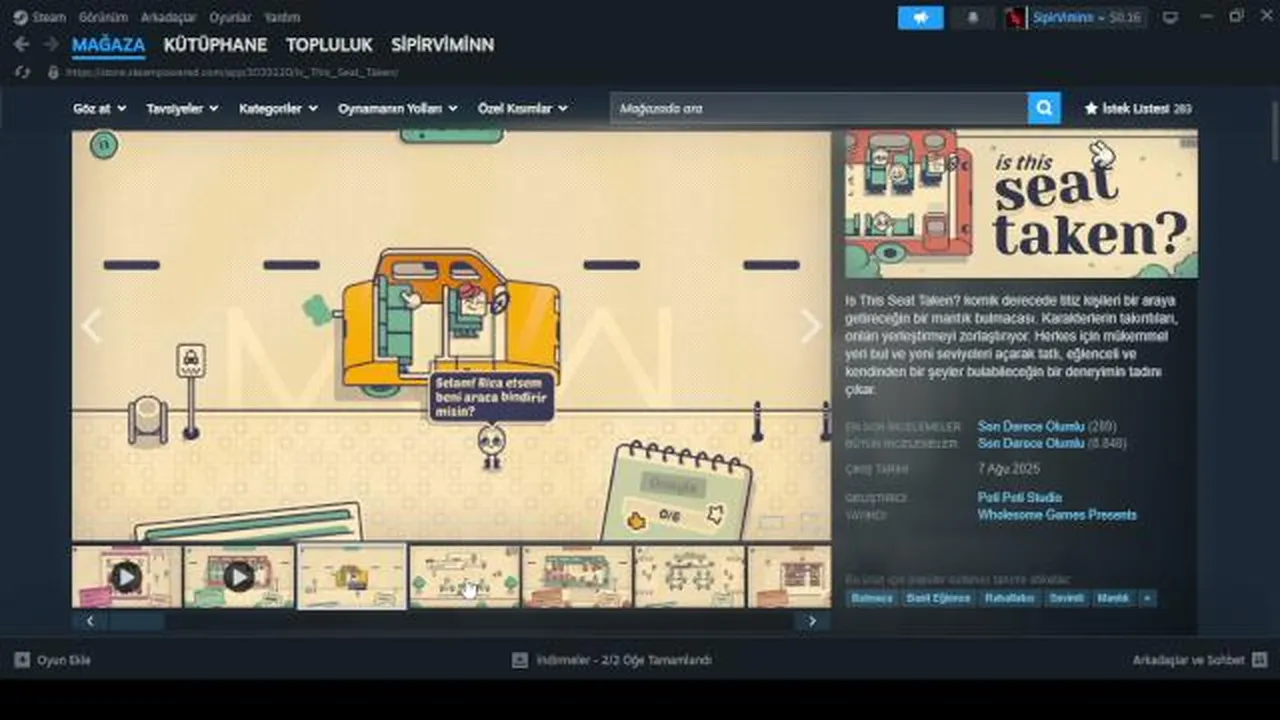Click the thumbnail strip right scroll arrow
The image size is (1280, 720).
(812, 621)
